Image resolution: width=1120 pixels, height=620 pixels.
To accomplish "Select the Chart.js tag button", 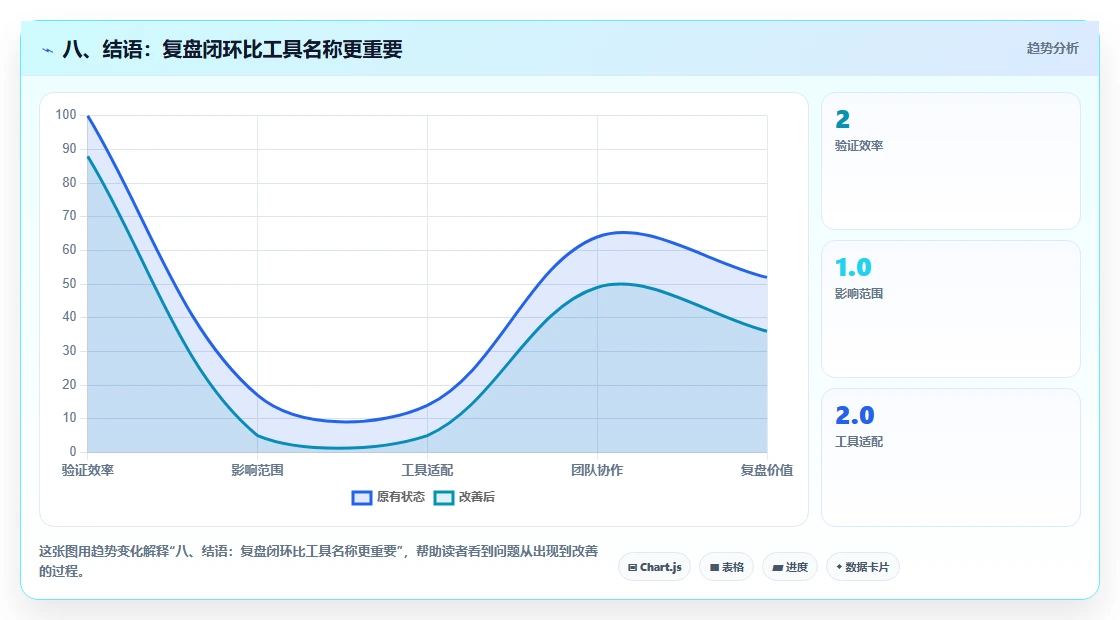I will (654, 567).
